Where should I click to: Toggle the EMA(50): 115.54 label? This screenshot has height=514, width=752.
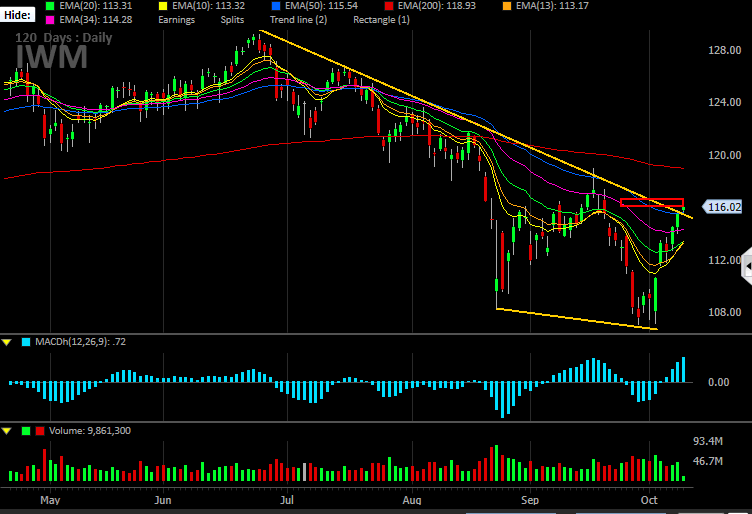pos(321,6)
